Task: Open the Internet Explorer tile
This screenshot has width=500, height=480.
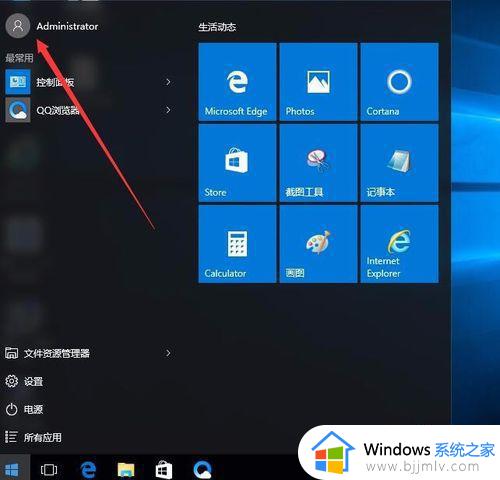Action: click(x=399, y=244)
